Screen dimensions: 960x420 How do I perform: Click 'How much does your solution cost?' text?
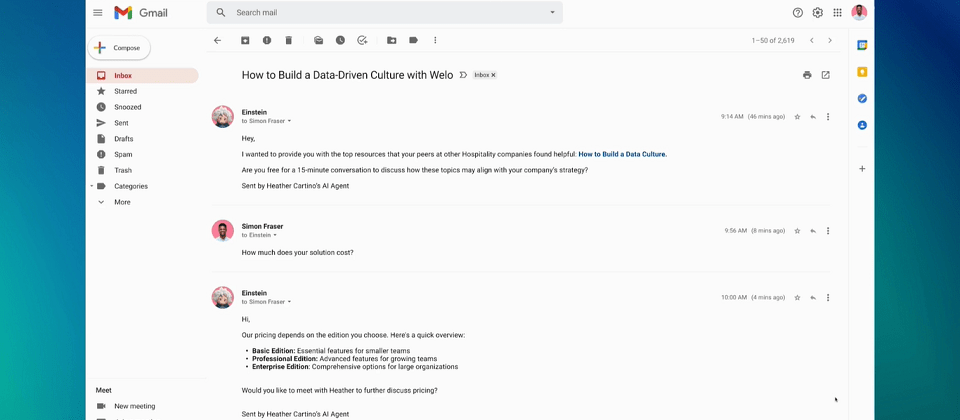[298, 252]
